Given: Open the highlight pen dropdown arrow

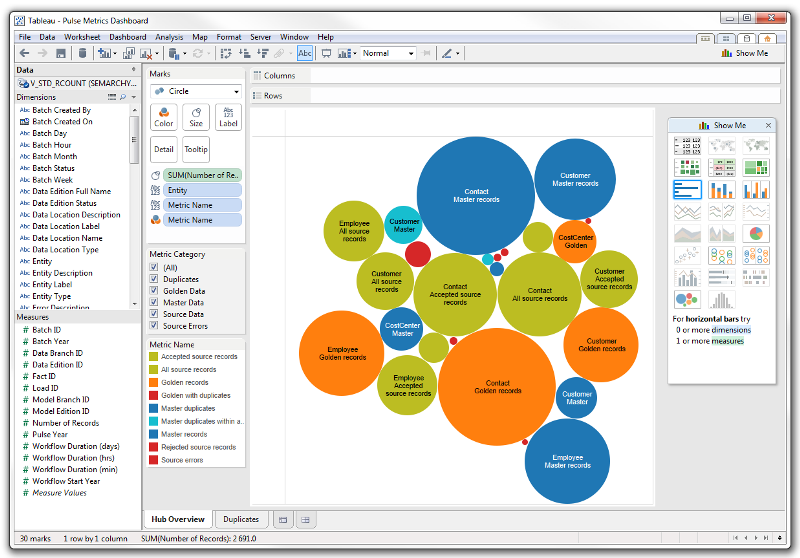Looking at the screenshot, I should click(x=458, y=54).
